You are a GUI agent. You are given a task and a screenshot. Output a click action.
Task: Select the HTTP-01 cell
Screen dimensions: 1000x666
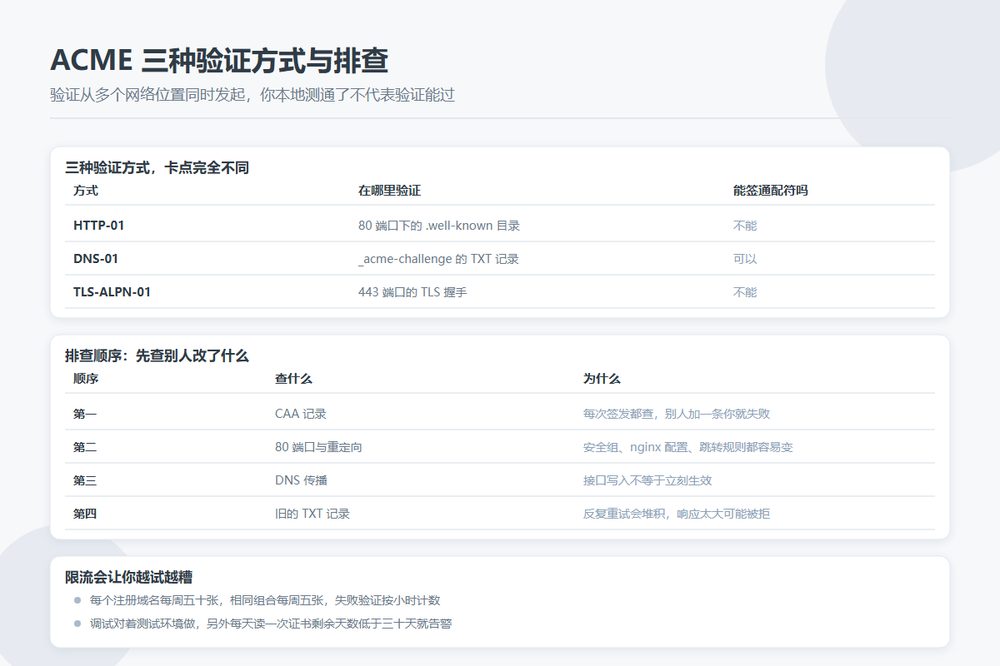pos(99,225)
